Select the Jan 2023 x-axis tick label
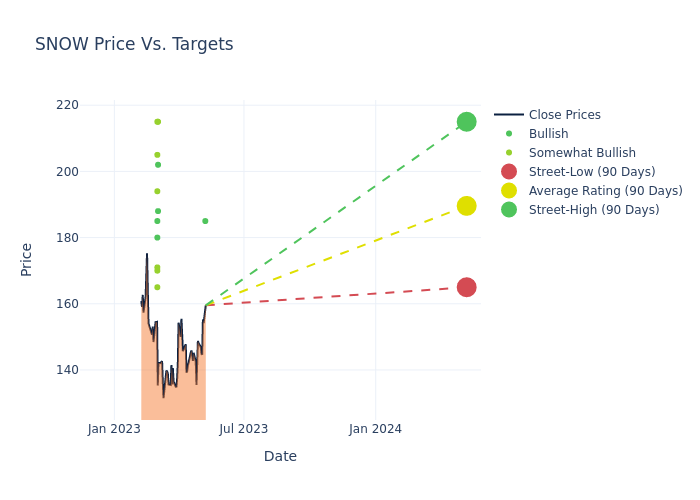The image size is (700, 500). pos(114,429)
